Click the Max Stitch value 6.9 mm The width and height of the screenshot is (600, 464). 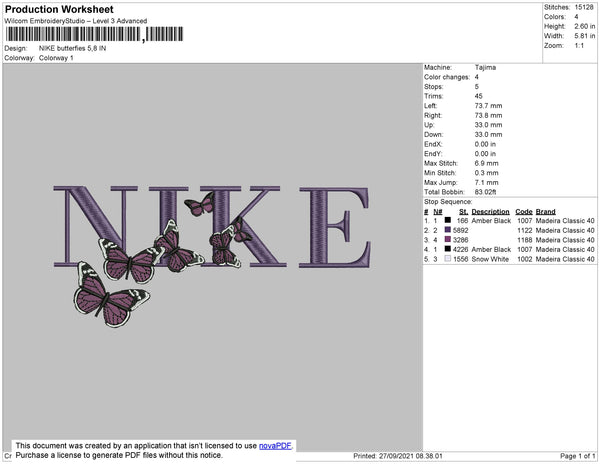click(x=486, y=163)
